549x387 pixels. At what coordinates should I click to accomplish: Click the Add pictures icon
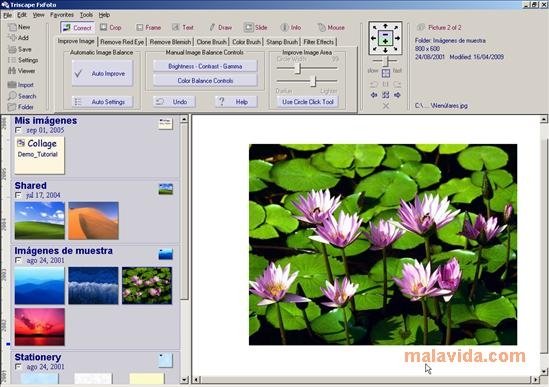coord(12,38)
